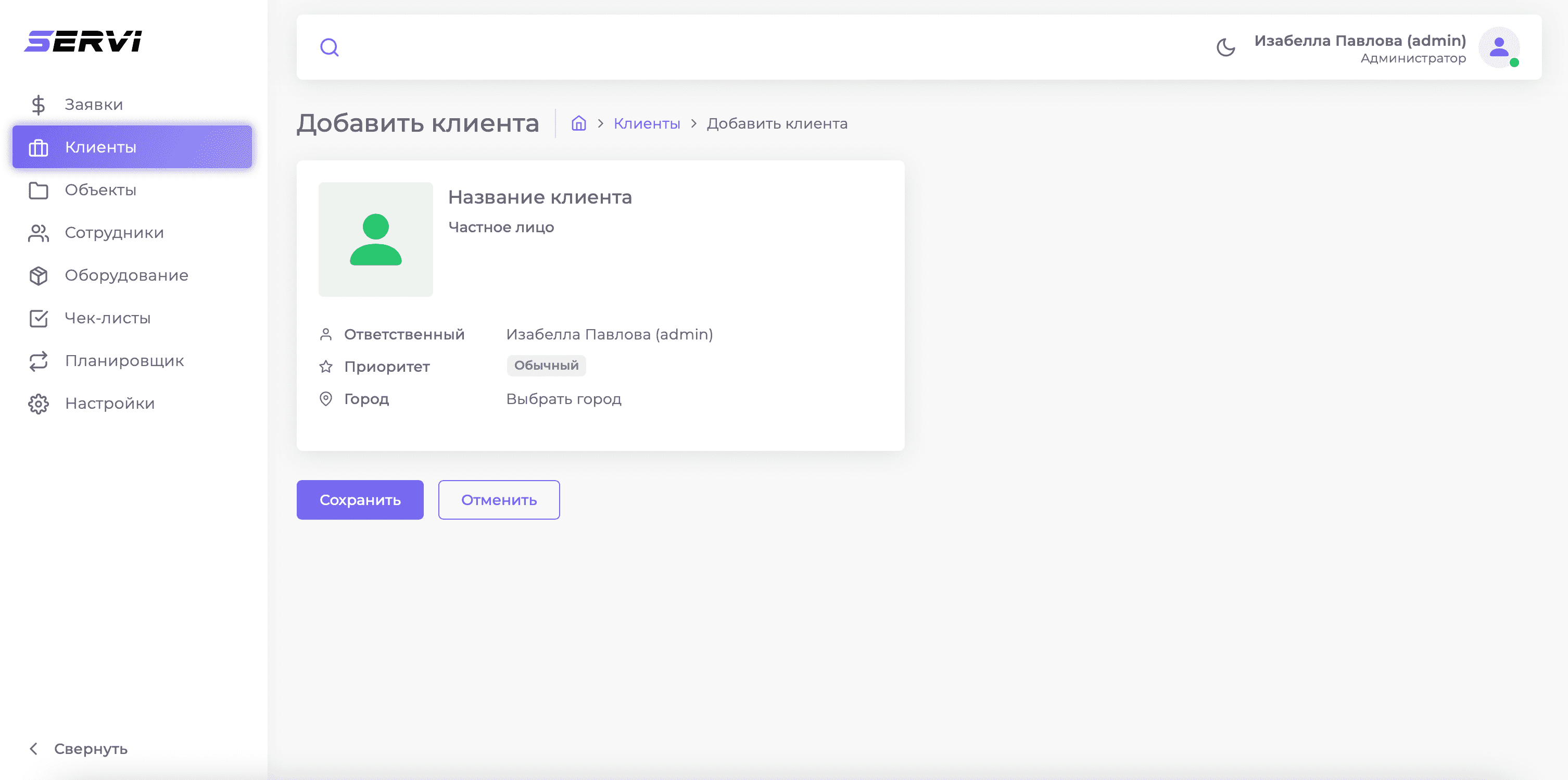
Task: Toggle dark mode moon icon
Action: point(1225,47)
